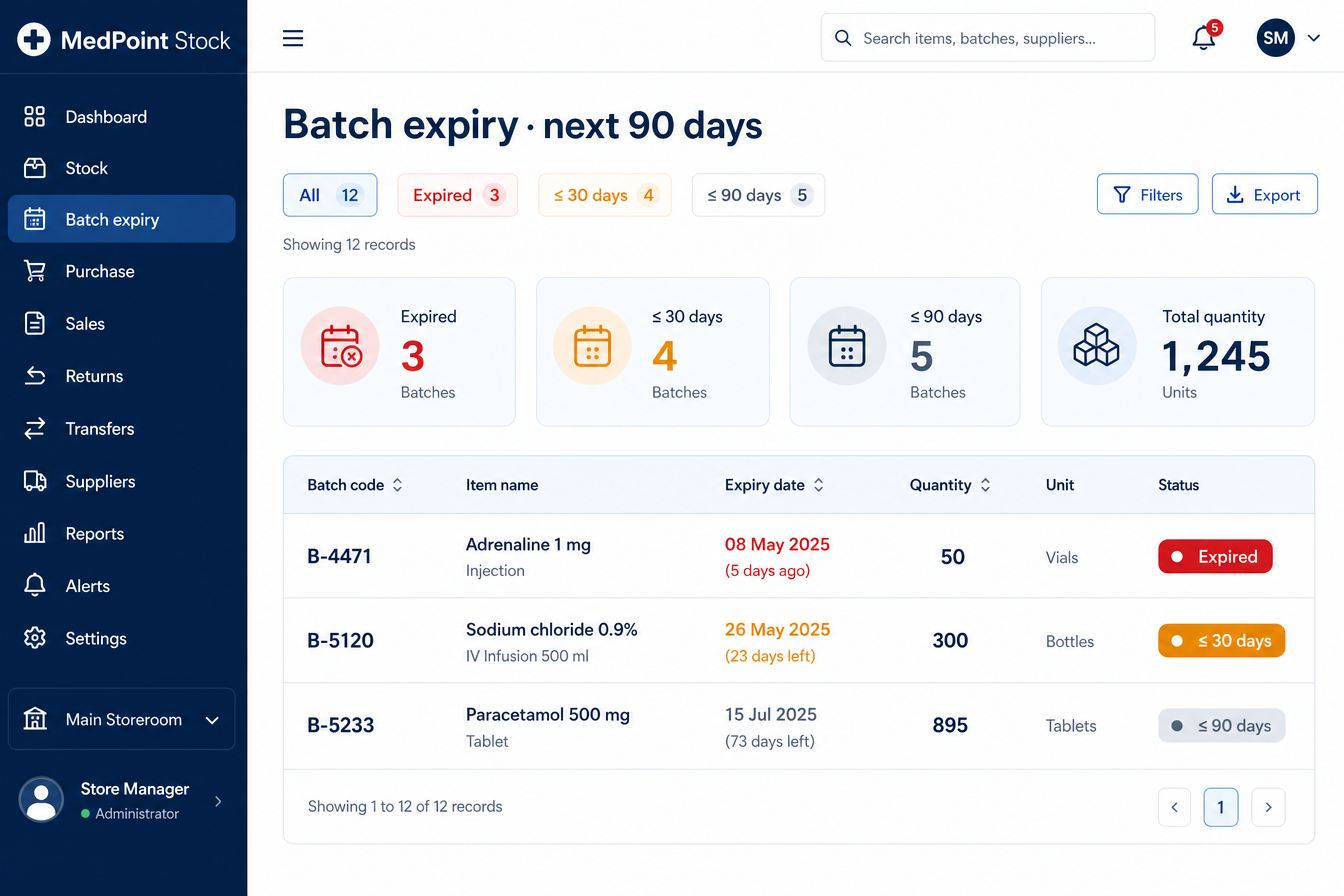Open Dashboard from the sidebar

tap(122, 117)
